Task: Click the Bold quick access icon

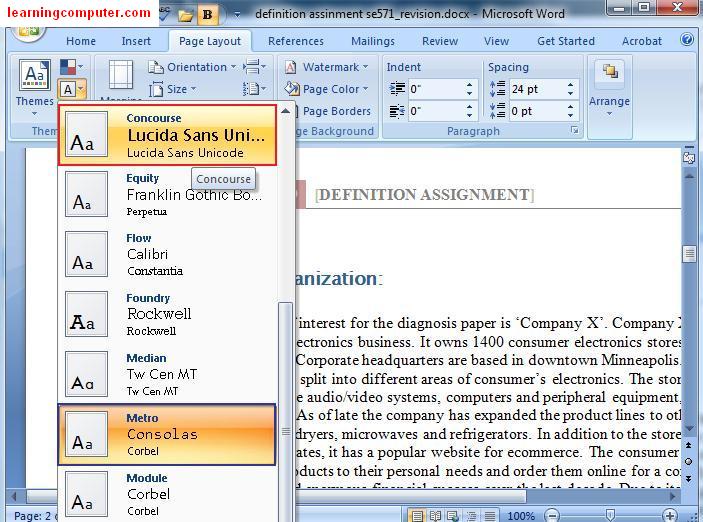Action: point(208,15)
